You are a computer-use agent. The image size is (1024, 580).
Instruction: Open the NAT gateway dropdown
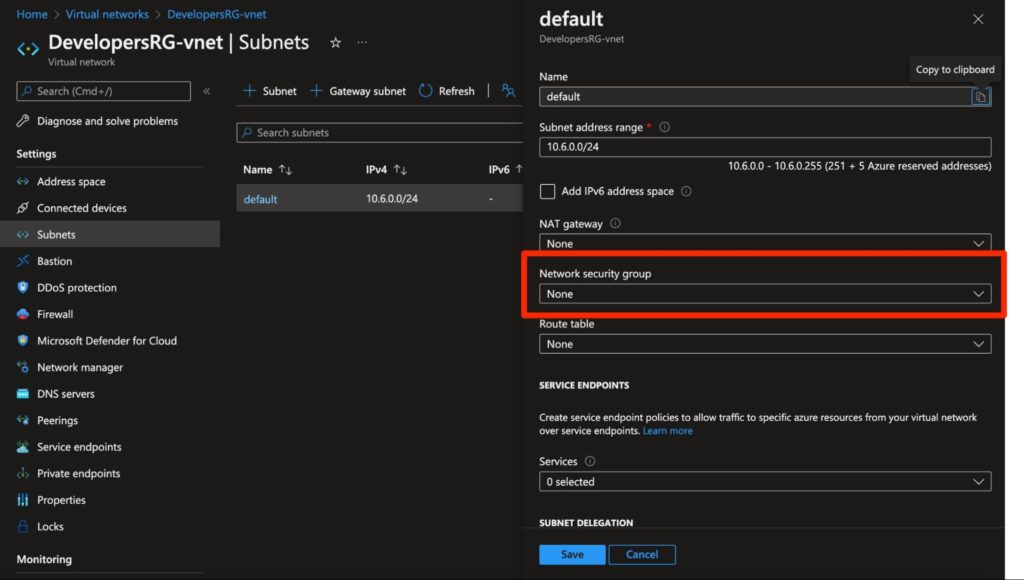click(x=765, y=244)
